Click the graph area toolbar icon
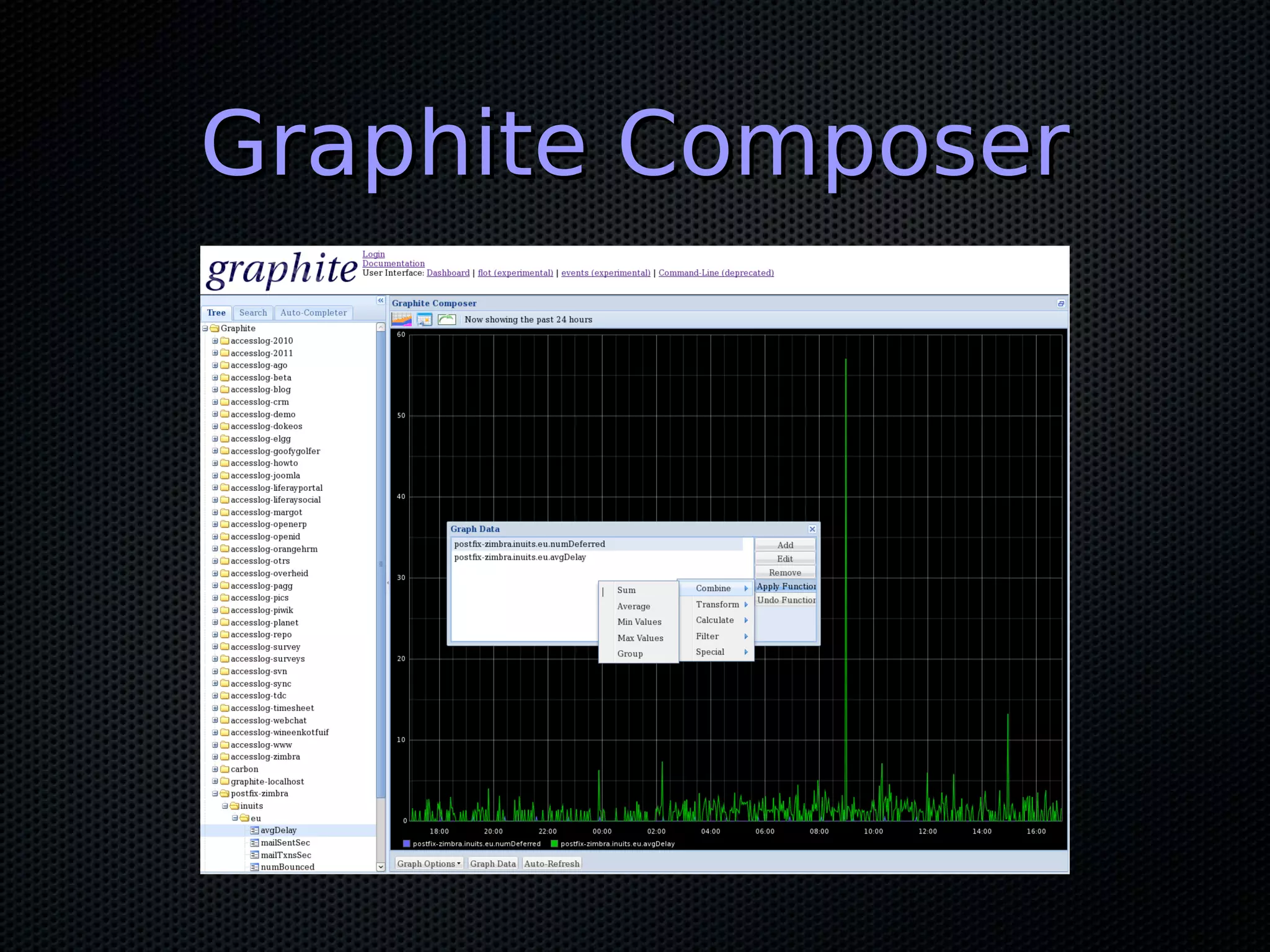Viewport: 1270px width, 952px height. (401, 319)
